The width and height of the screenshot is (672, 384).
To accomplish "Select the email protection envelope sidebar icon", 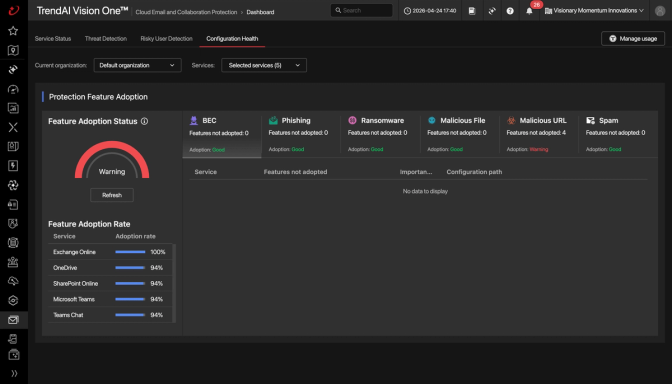I will [13, 320].
